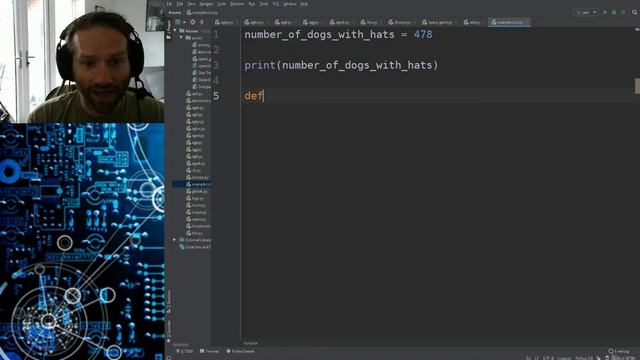
Task: Click the Stop icon in the run toolbar
Action: pos(623,13)
